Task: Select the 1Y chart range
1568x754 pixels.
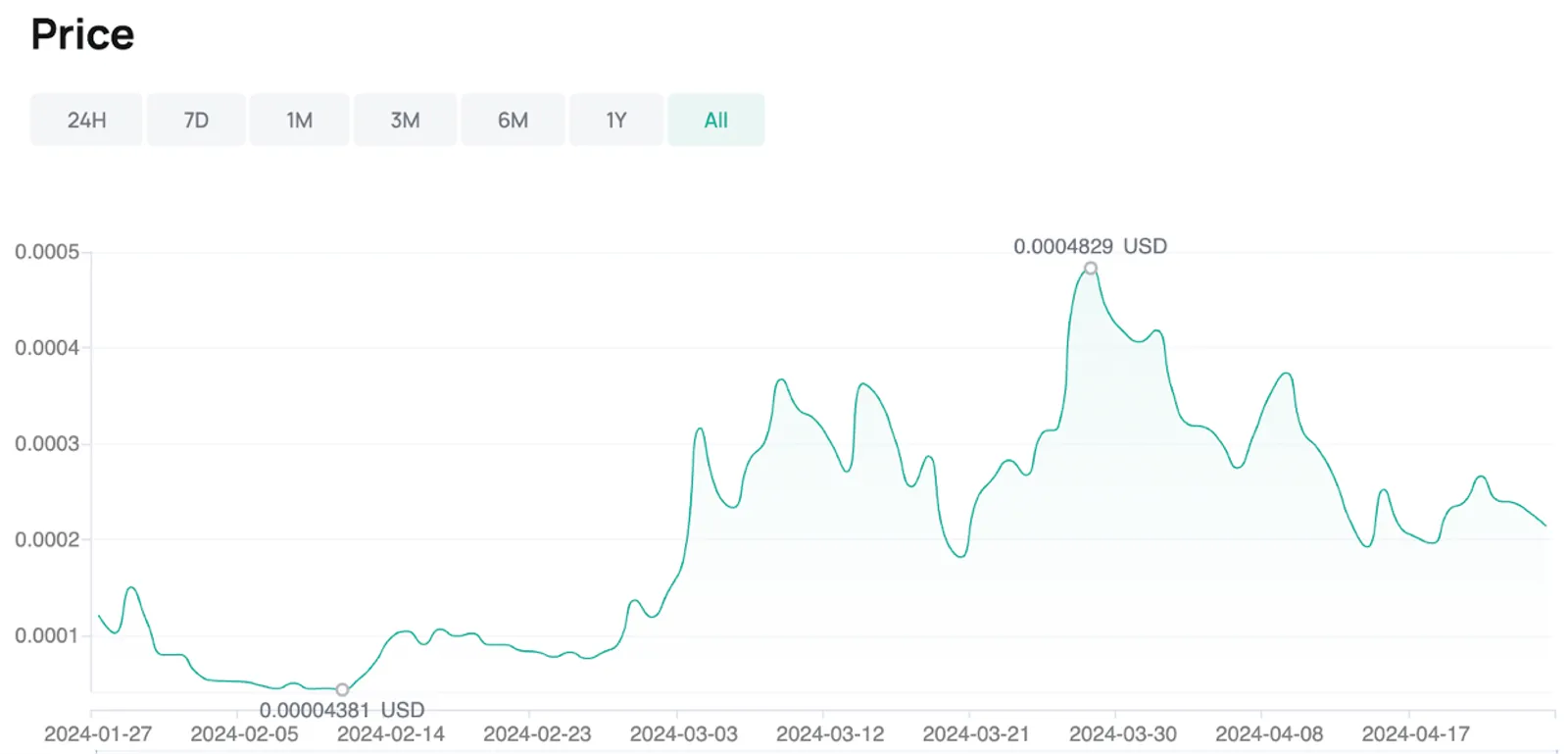Action: (x=615, y=120)
